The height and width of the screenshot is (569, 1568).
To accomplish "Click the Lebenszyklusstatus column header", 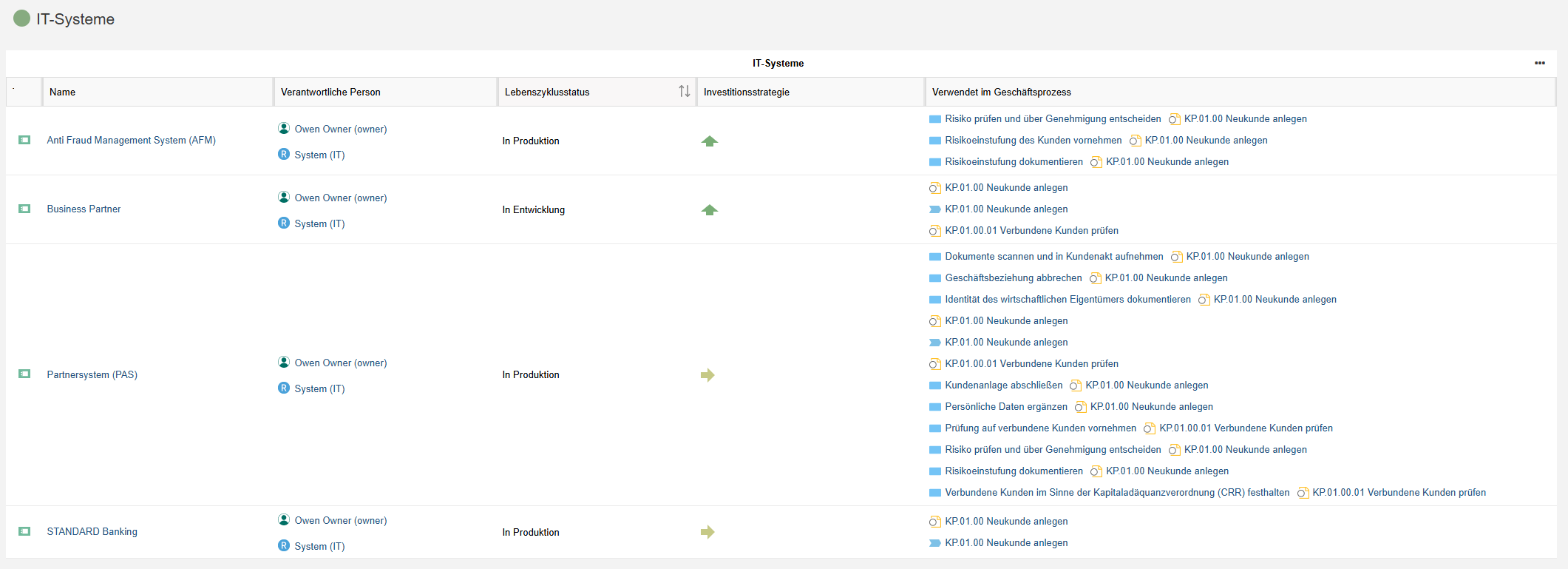I will pyautogui.click(x=597, y=92).
